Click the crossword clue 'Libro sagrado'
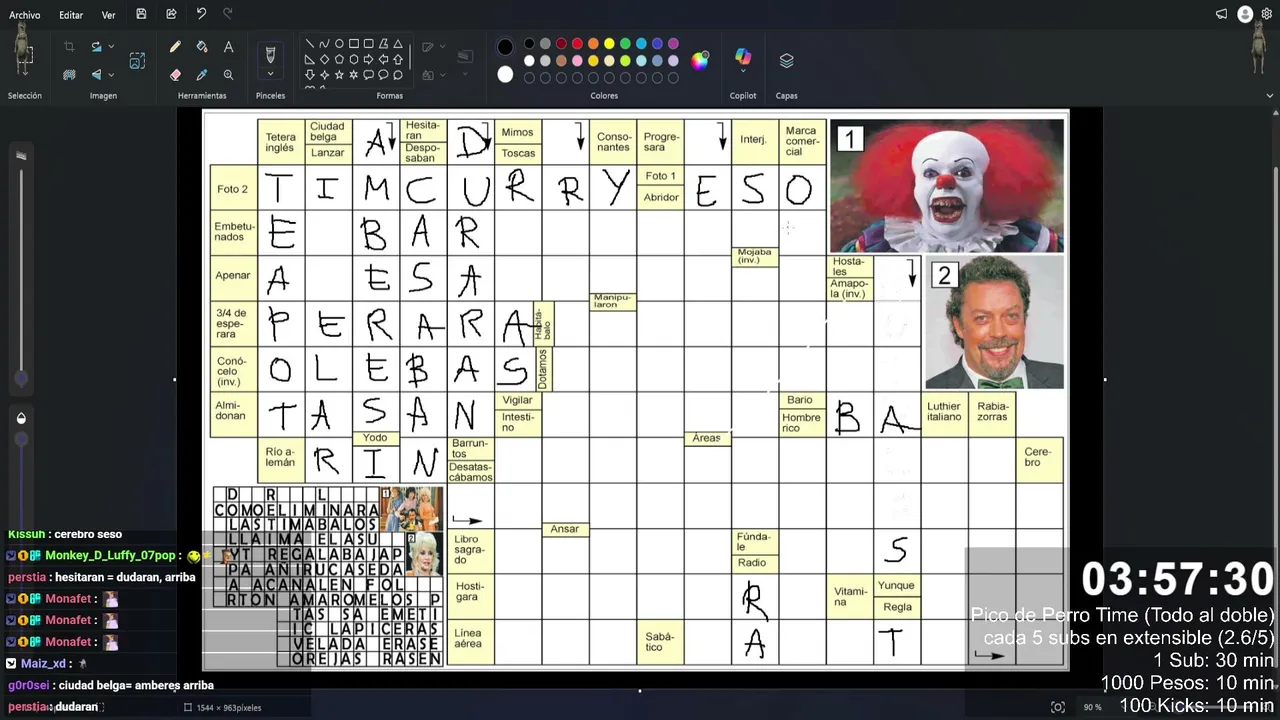This screenshot has width=1280, height=720. [470, 550]
